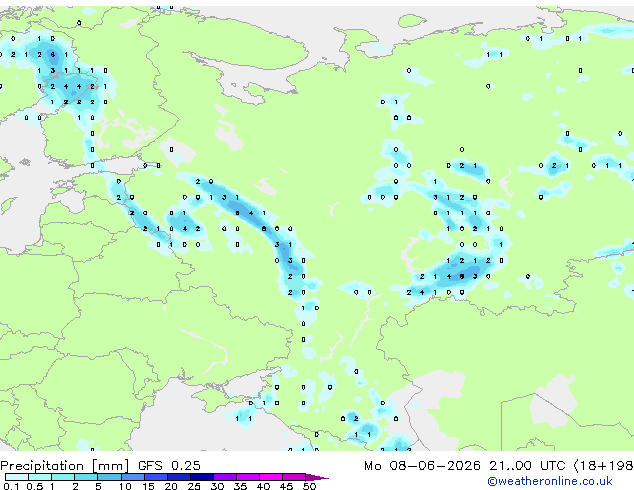Screen dimensions: 634x490
Task: Open the weatheronline.co.uk copyright link
Action: point(549,481)
